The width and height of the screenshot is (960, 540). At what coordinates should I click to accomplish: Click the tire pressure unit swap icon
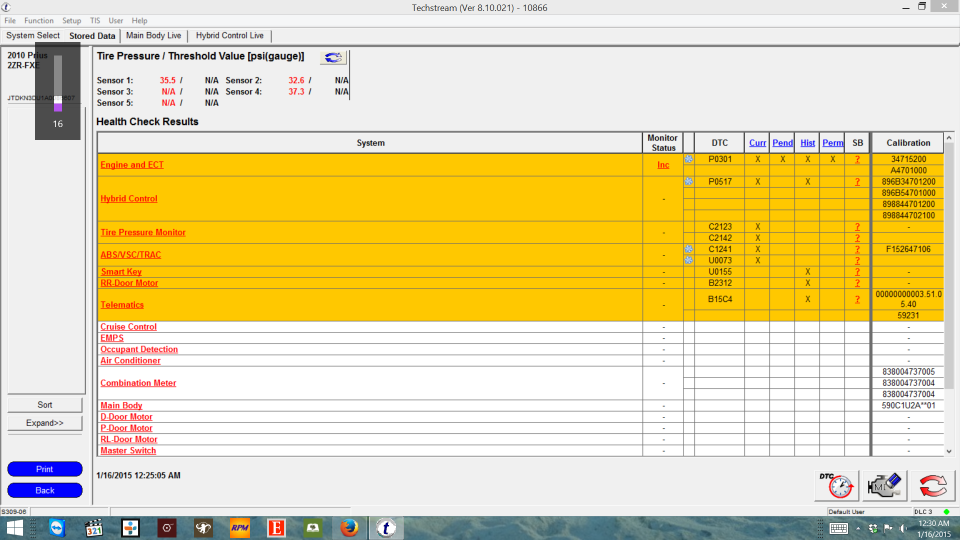point(333,58)
